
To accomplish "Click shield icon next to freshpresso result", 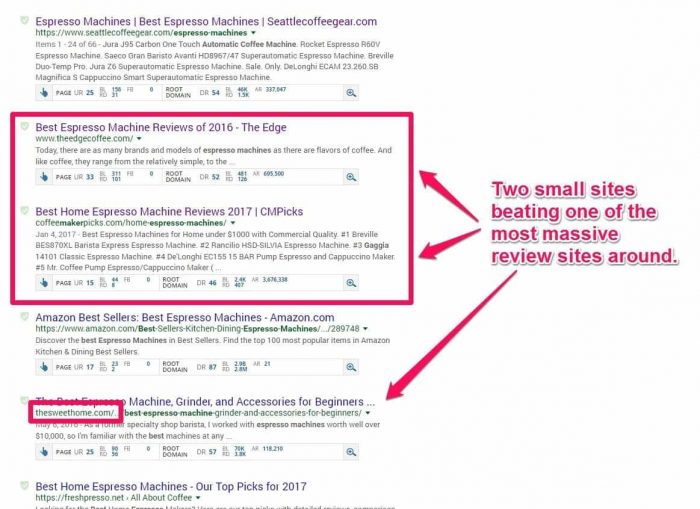I will pyautogui.click(x=25, y=485).
